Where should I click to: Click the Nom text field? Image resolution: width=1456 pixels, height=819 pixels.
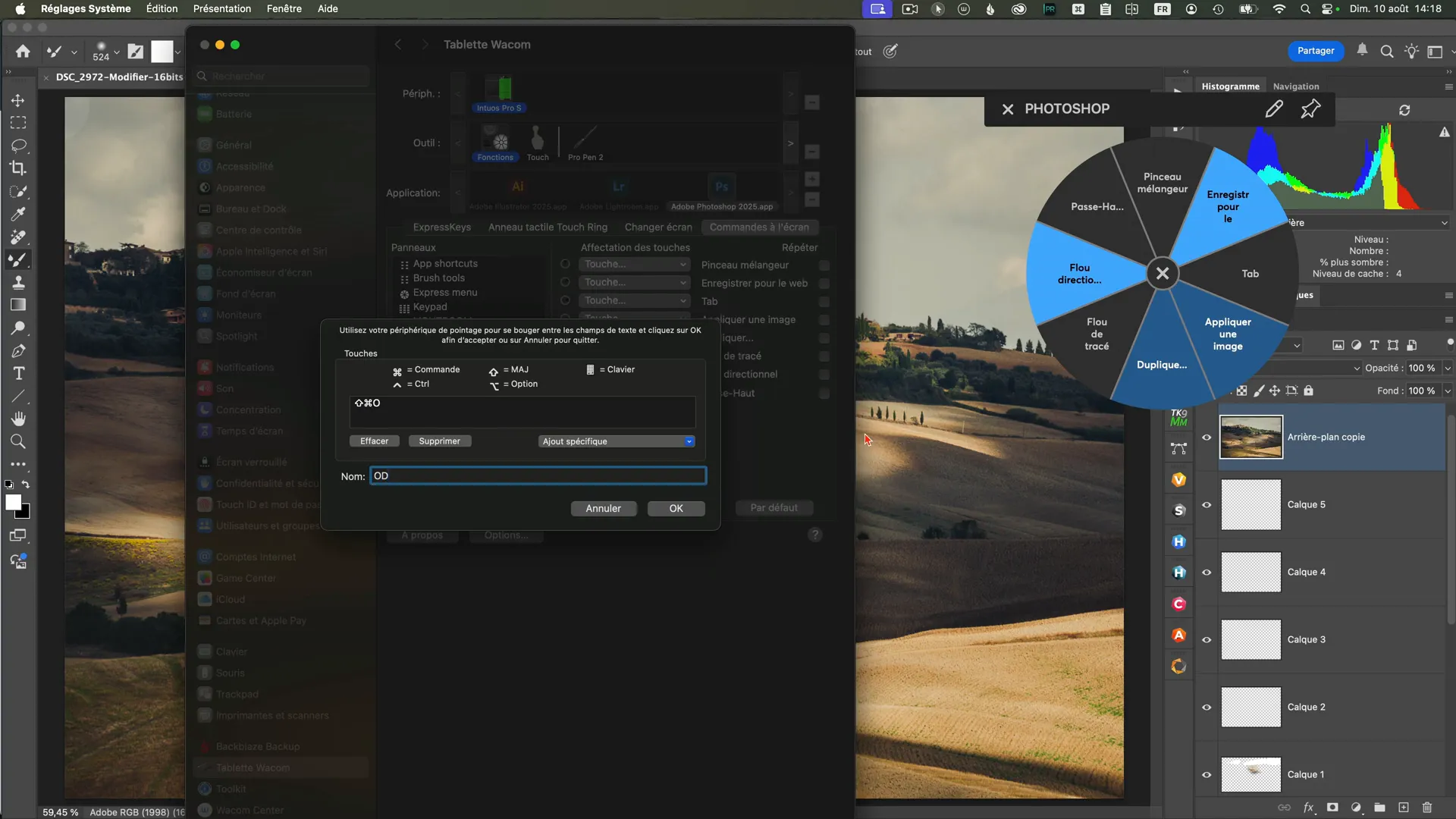pyautogui.click(x=538, y=476)
